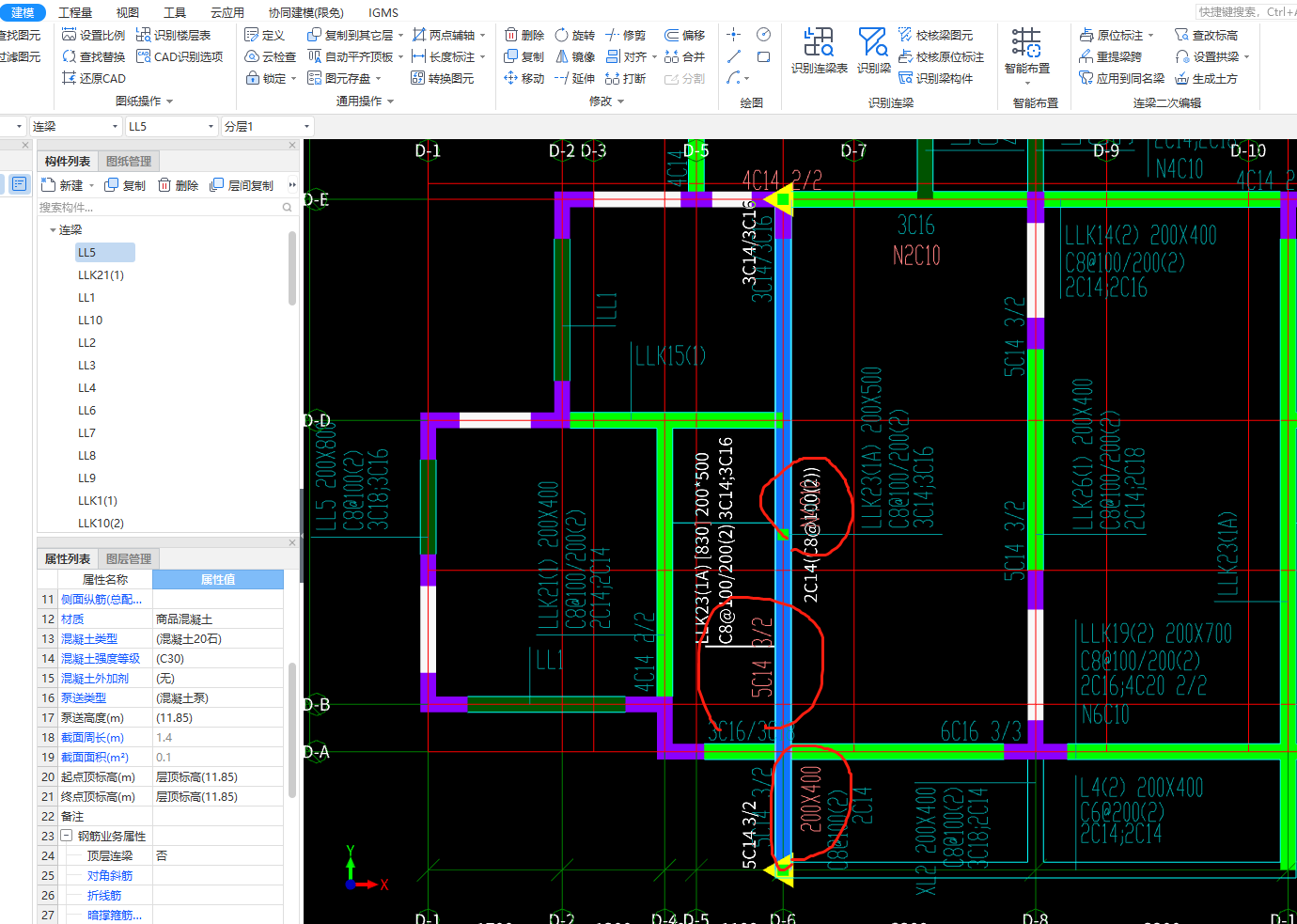The height and width of the screenshot is (924, 1297).
Task: Open the 智能布置 tool
Action: (x=1026, y=55)
